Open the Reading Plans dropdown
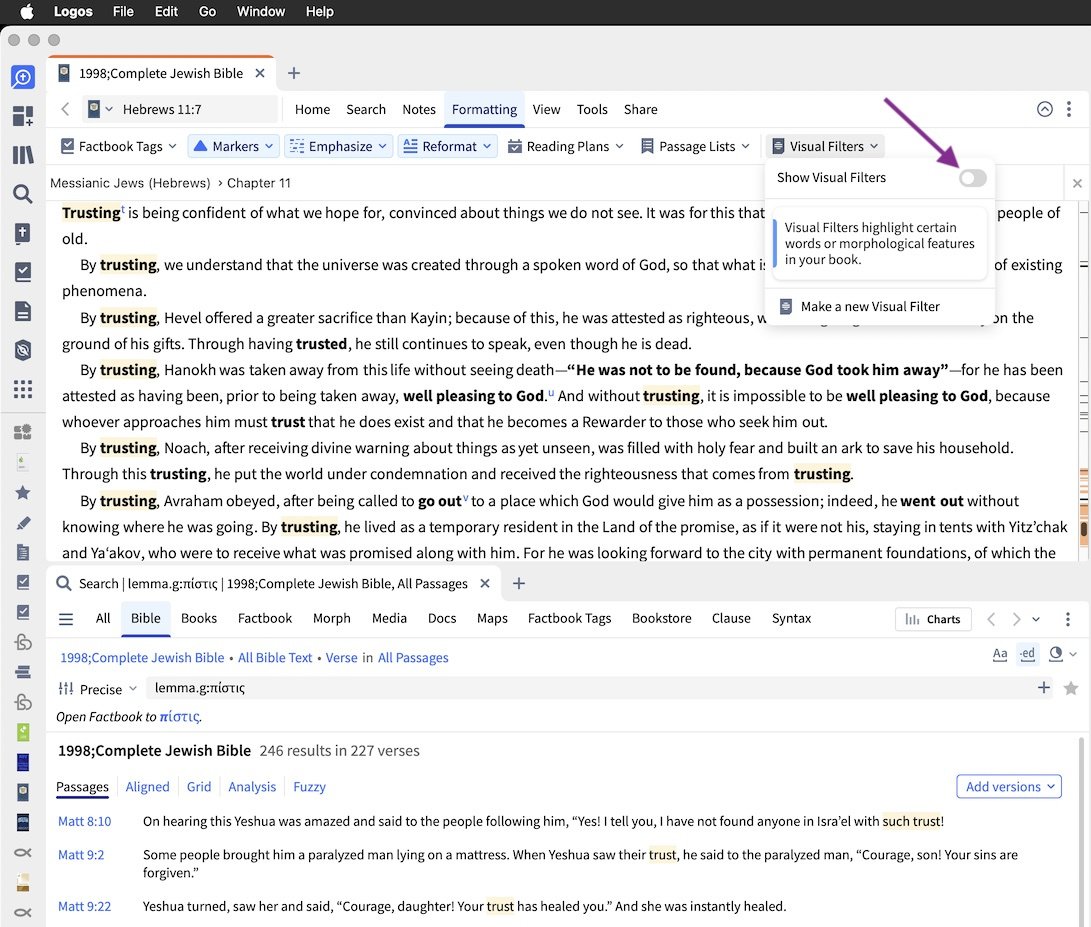Screen dimensions: 1091x927 [x=565, y=146]
